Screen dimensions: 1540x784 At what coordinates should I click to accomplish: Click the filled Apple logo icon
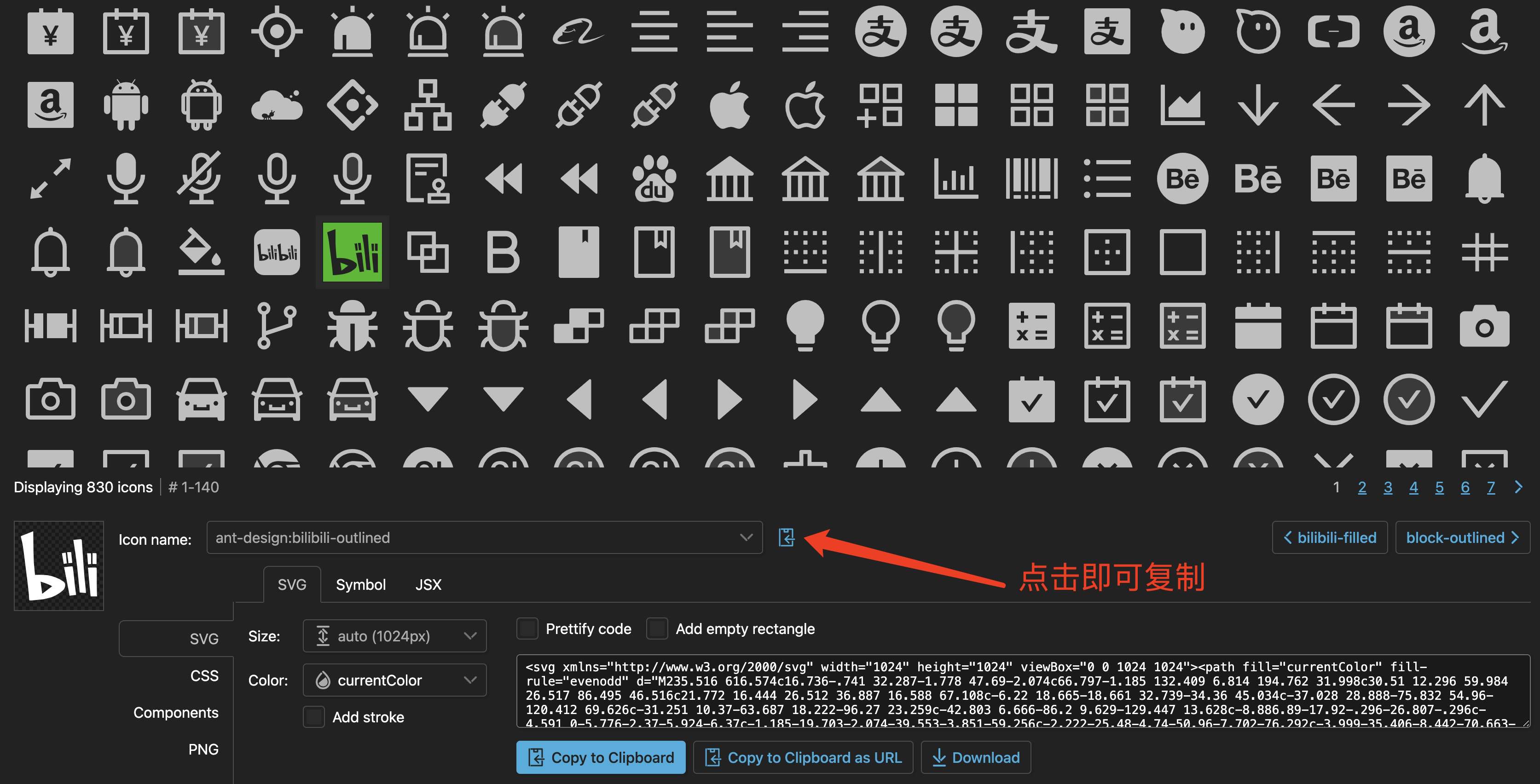tap(729, 105)
